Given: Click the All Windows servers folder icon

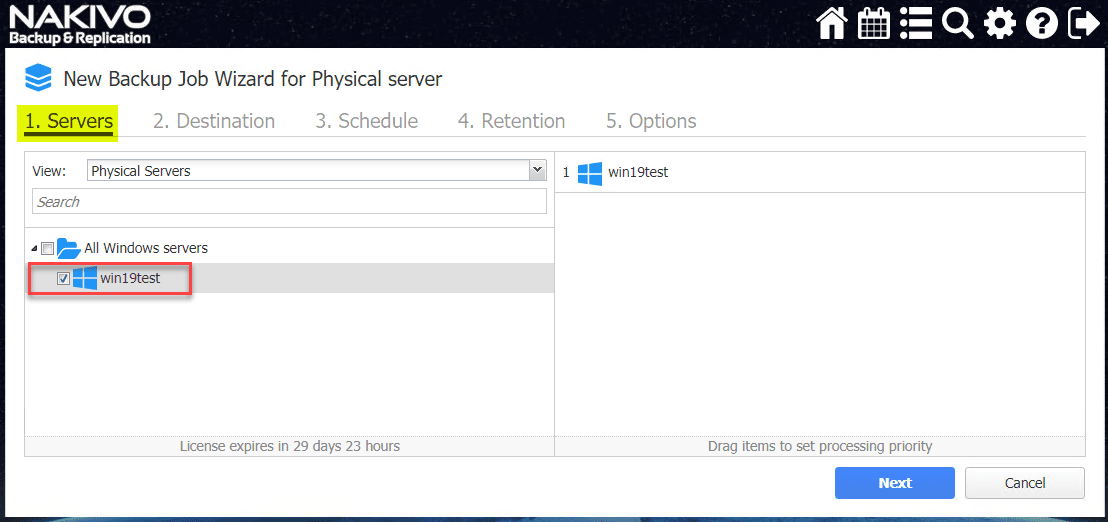Looking at the screenshot, I should [69, 248].
